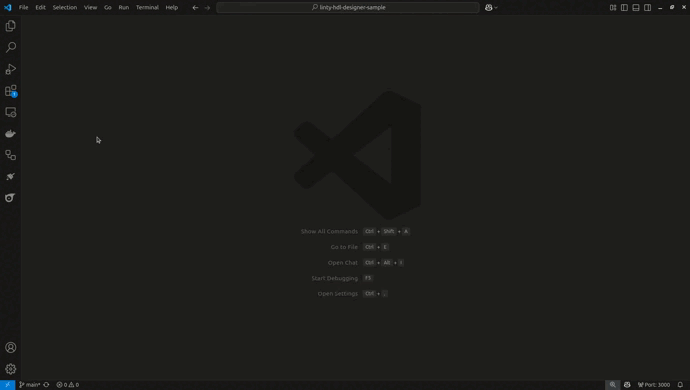Open the Docker whale view
The height and width of the screenshot is (390, 690).
(11, 133)
